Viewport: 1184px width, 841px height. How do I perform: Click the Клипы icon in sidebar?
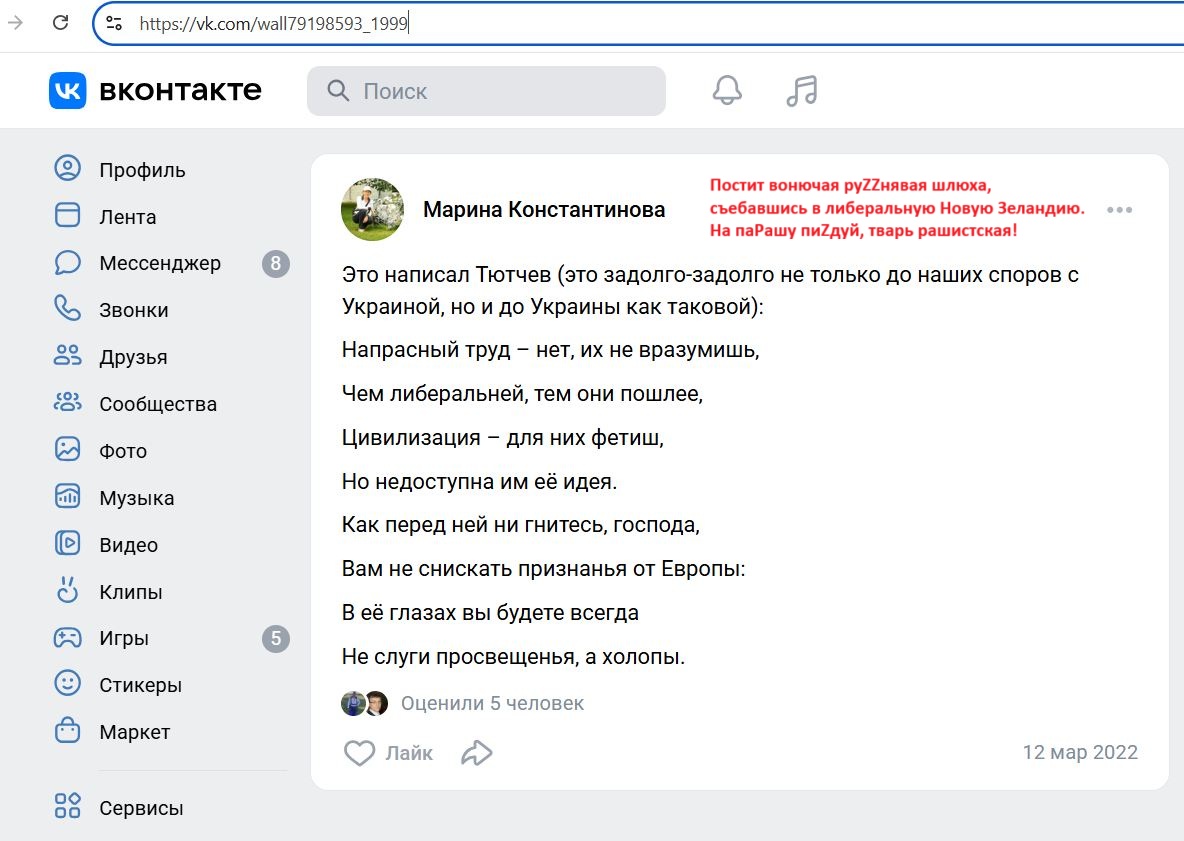67,591
